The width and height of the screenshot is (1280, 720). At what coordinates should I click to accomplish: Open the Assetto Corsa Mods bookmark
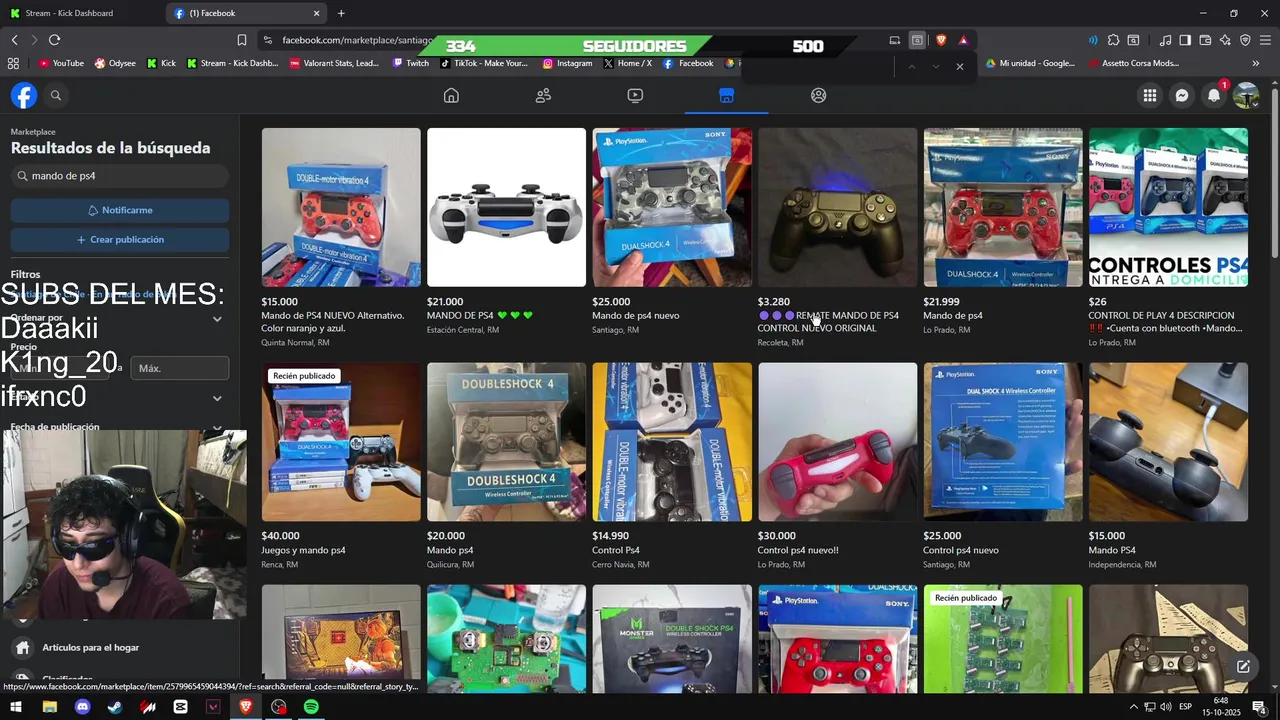1132,63
